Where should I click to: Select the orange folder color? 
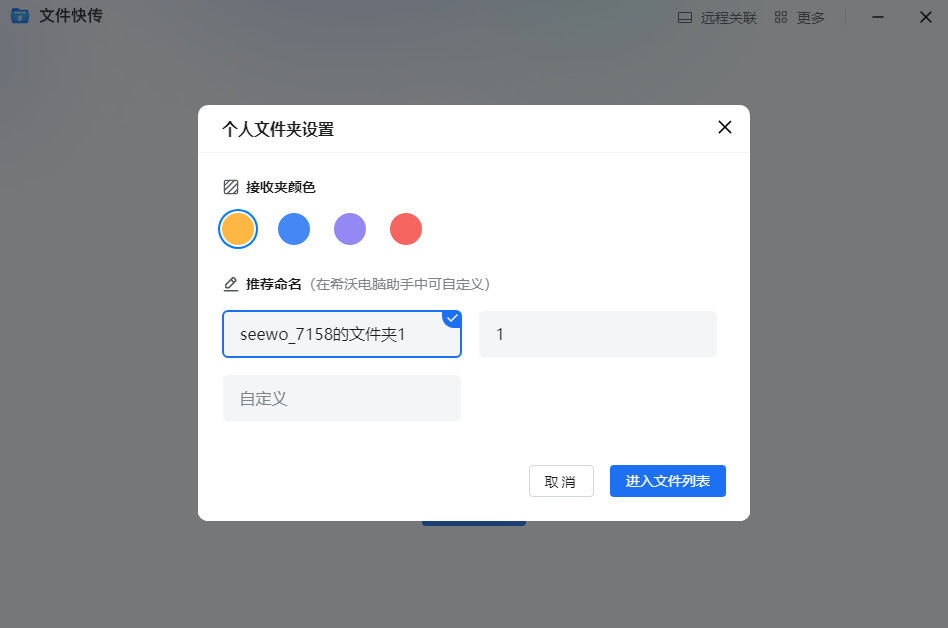point(238,229)
